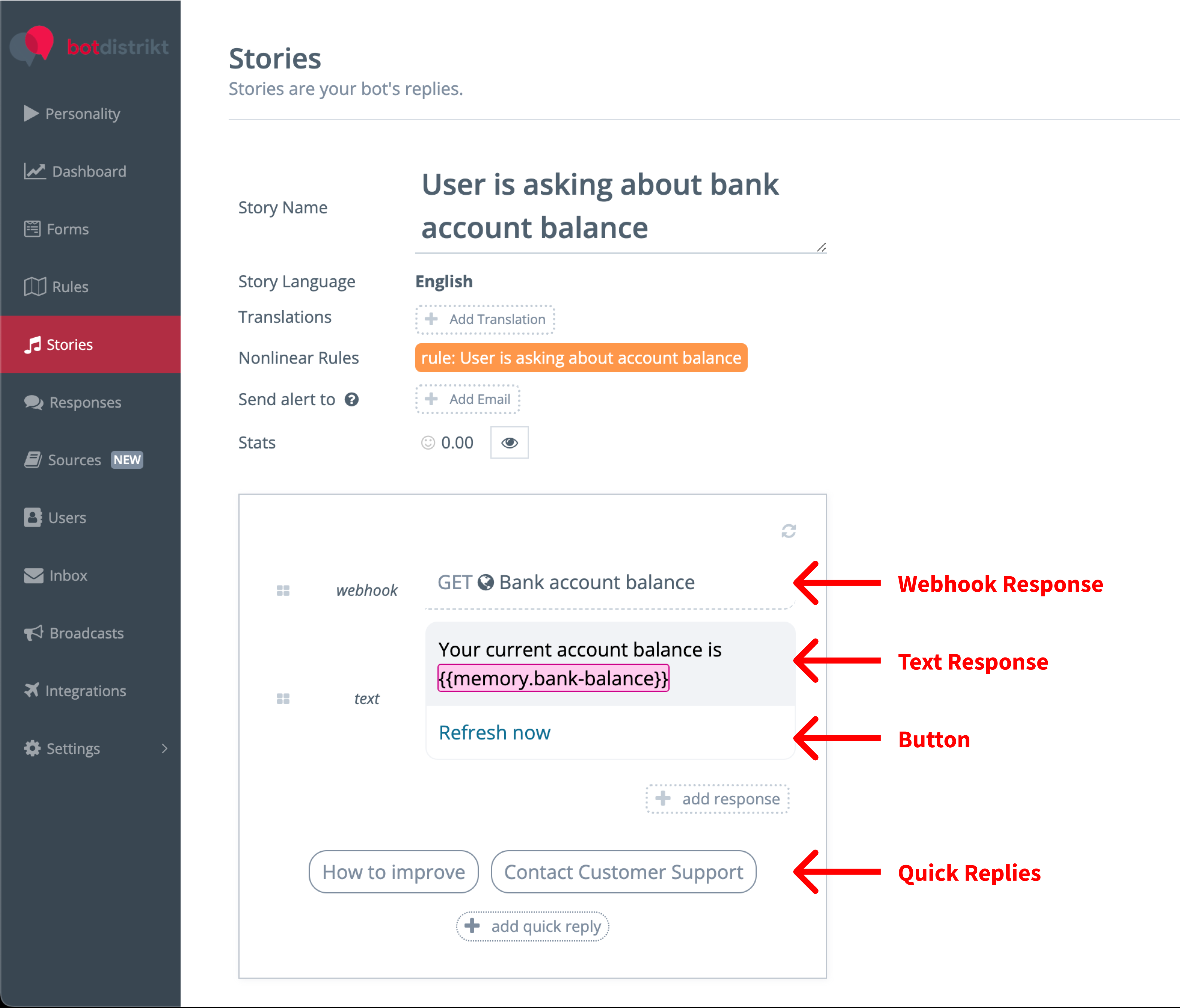Select the orange nonlinear rule tag
The height and width of the screenshot is (1008, 1180).
point(581,358)
